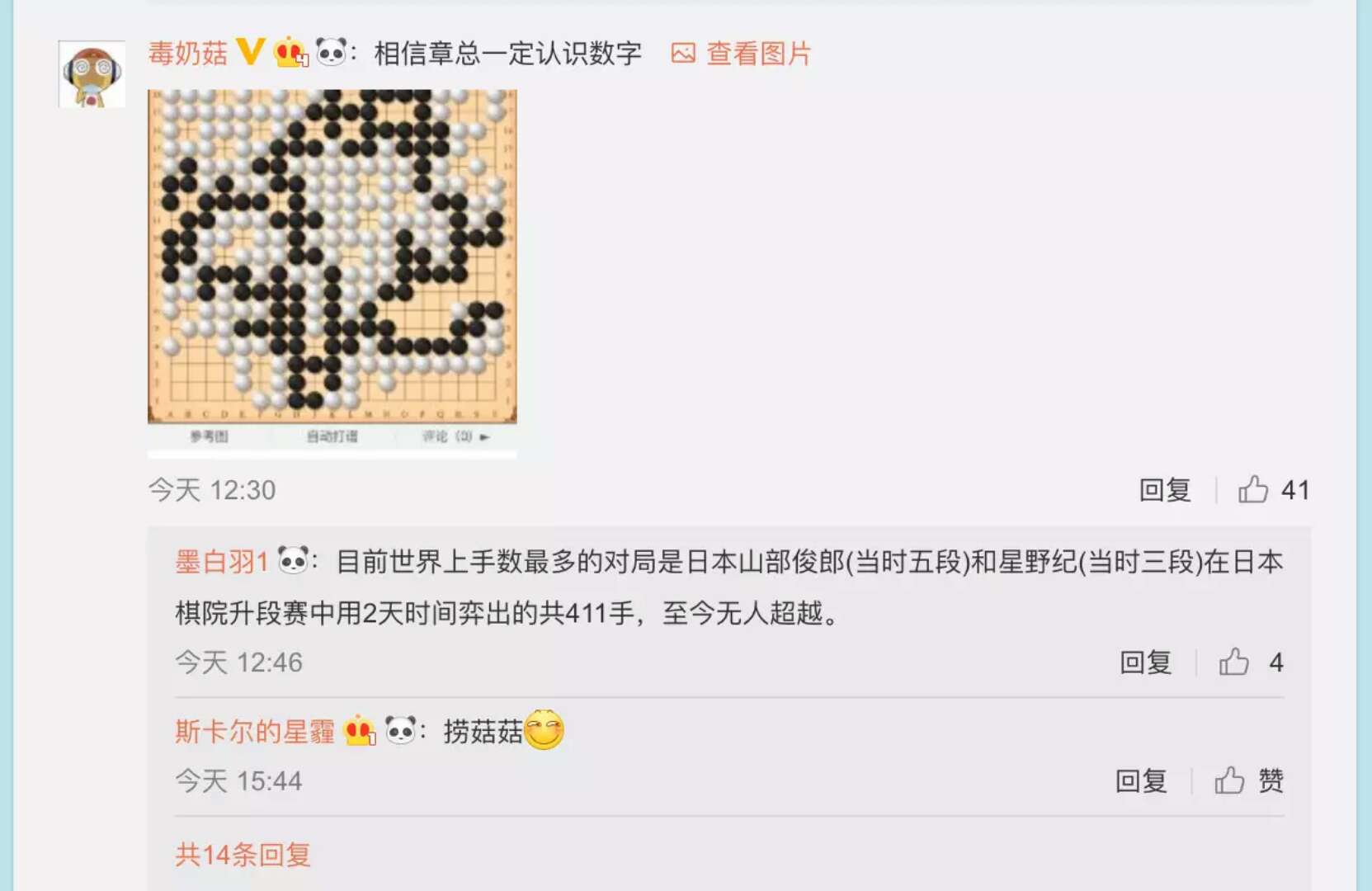Reply to 斯卡尔的星霾's comment
The image size is (1372, 891).
coord(1142,781)
